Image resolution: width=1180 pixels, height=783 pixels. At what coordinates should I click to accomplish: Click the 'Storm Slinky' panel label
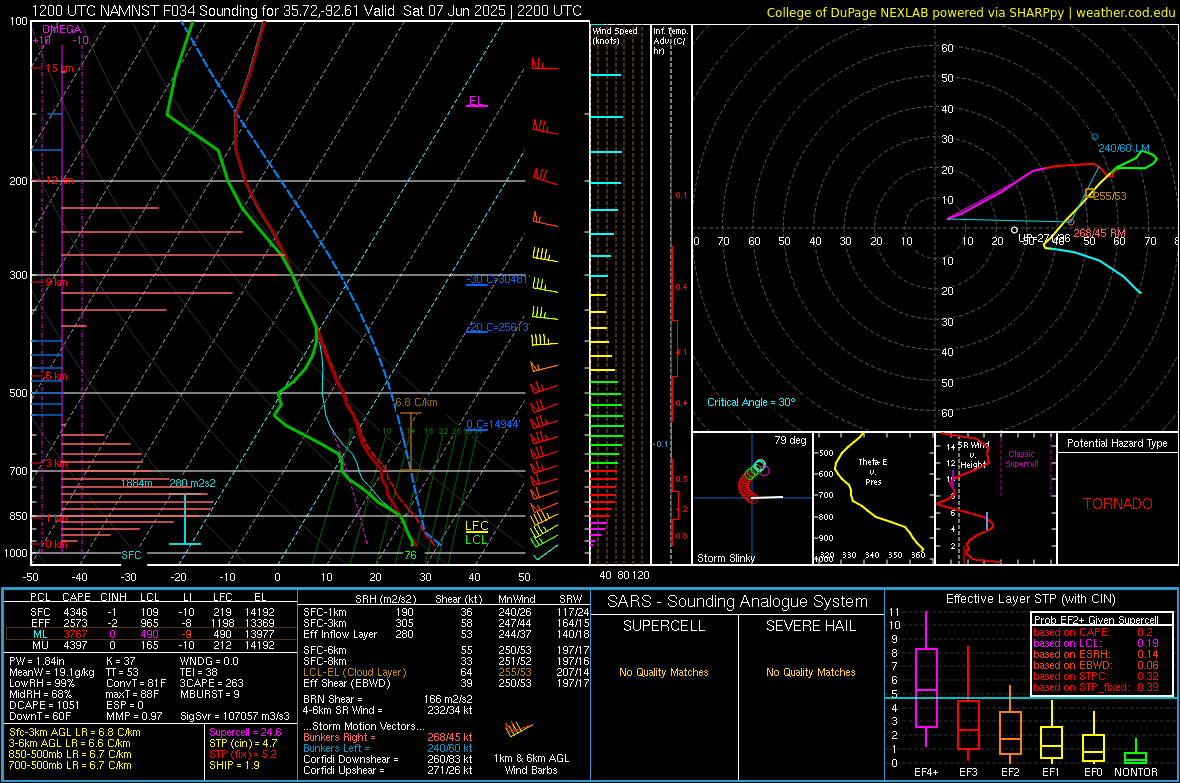coord(725,558)
